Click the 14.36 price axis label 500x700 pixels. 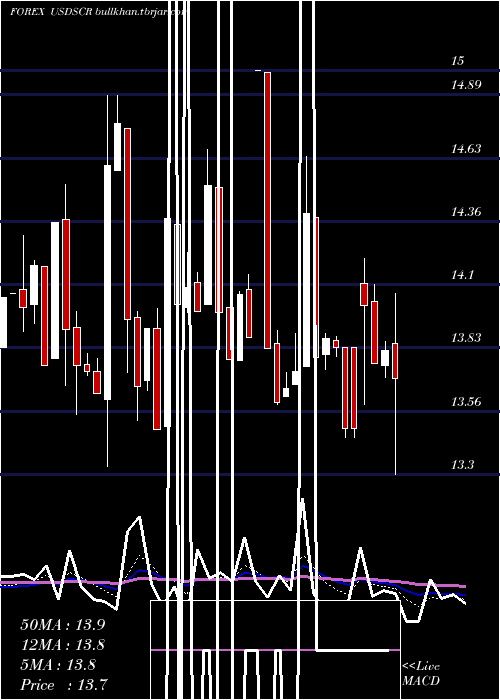click(x=466, y=212)
